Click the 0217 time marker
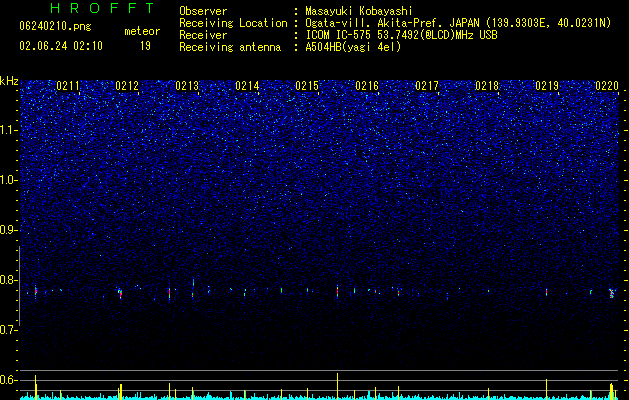 427,86
